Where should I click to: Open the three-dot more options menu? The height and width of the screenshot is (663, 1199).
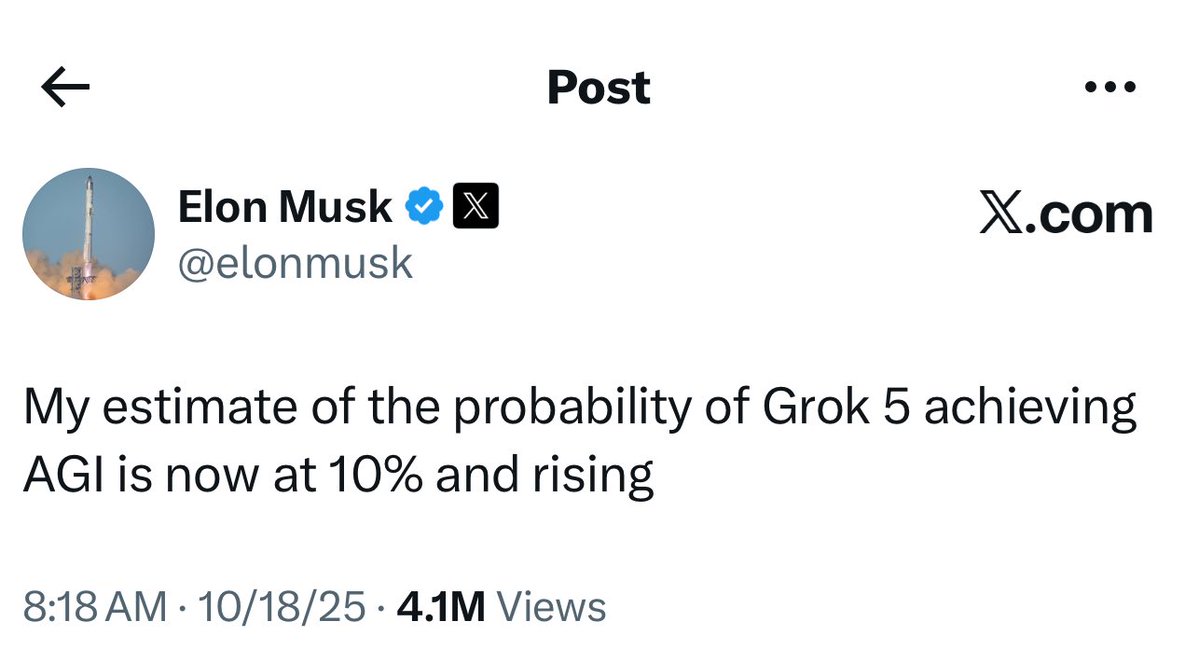(1111, 88)
